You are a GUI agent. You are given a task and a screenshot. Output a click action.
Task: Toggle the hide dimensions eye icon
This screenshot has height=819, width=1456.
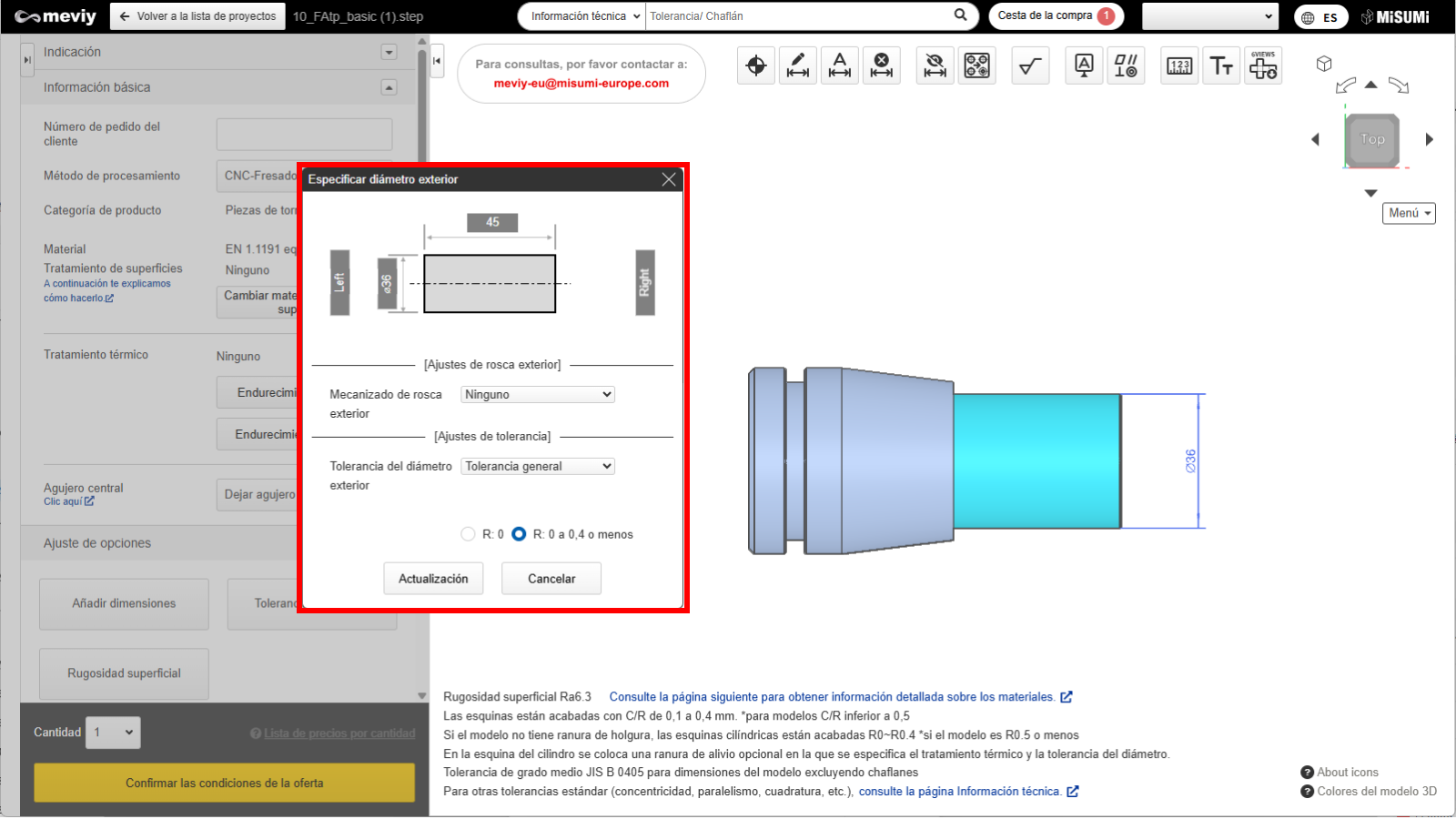tap(935, 66)
